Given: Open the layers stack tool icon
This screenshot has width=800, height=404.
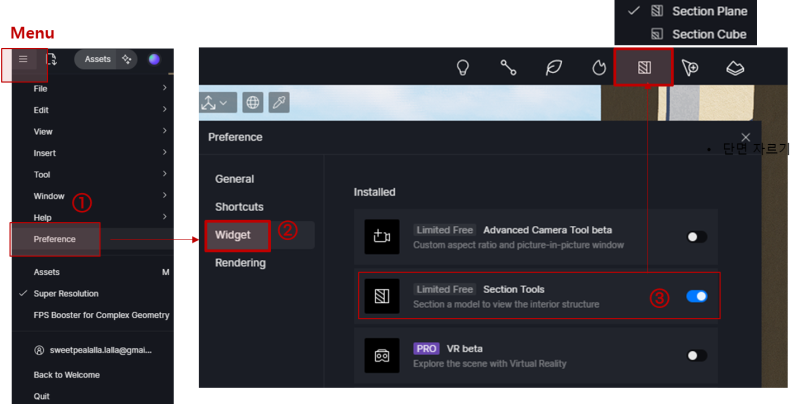Looking at the screenshot, I should (x=735, y=68).
